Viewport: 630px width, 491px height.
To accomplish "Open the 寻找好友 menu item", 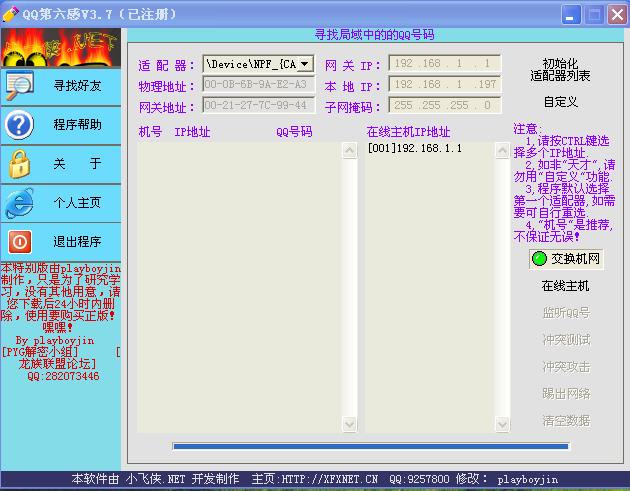I will 61,86.
